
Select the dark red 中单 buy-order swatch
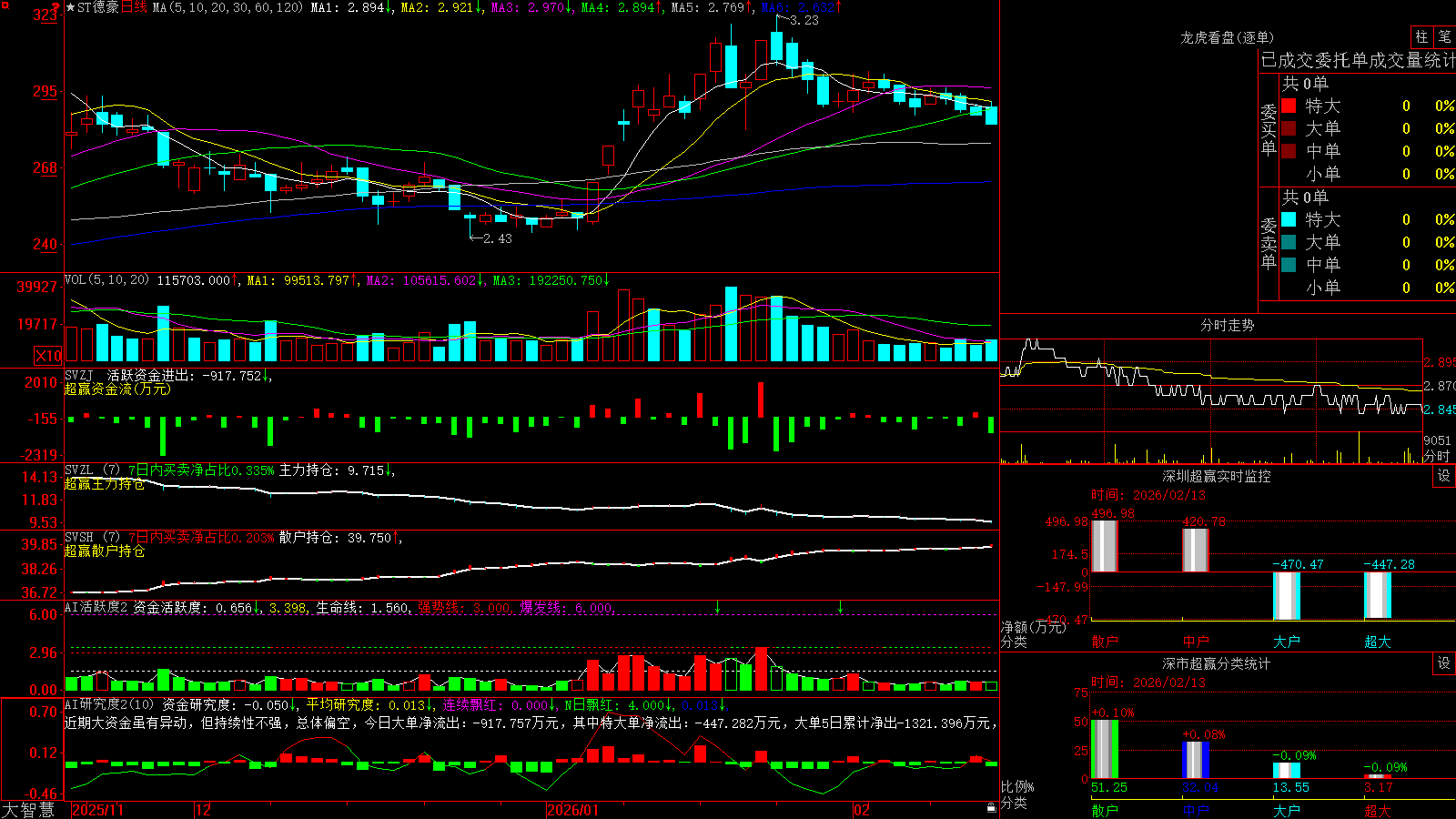point(1289,151)
